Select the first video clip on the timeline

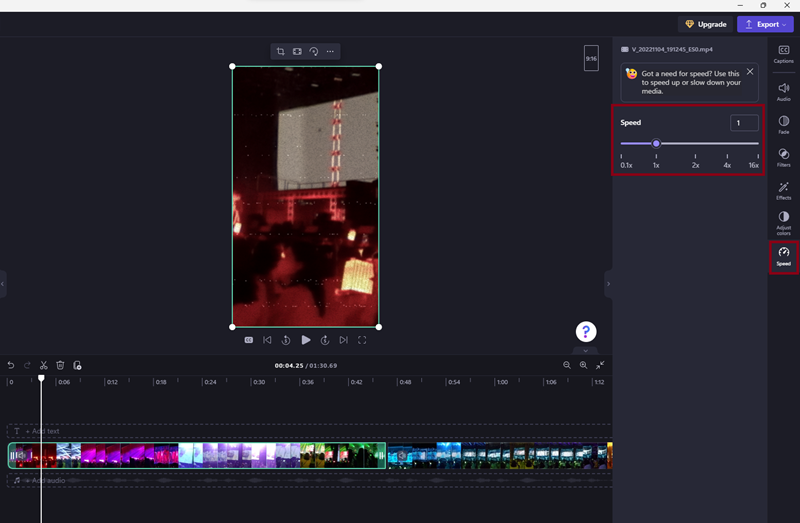[x=197, y=456]
